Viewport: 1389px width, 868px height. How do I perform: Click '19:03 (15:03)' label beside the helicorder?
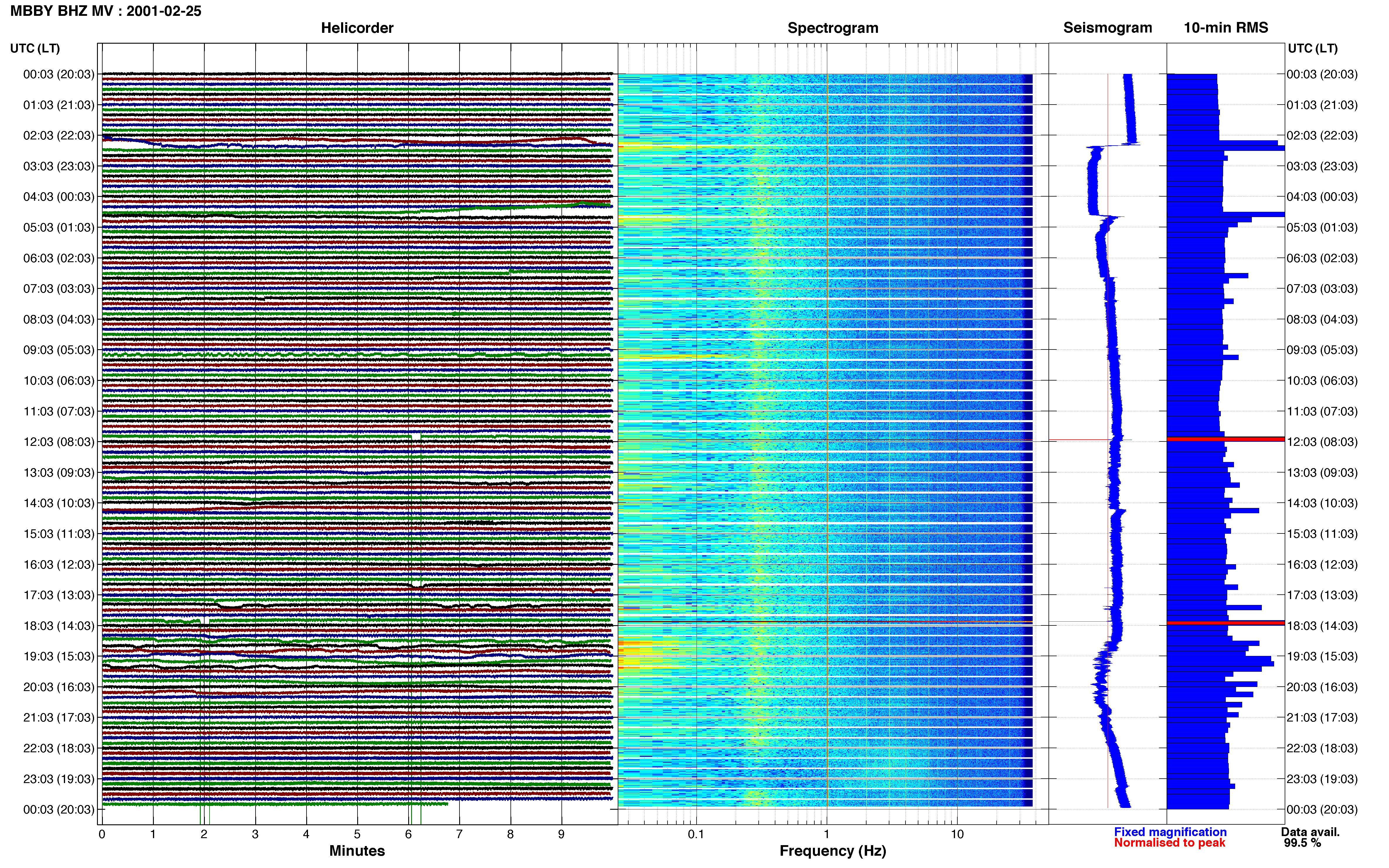(x=59, y=656)
